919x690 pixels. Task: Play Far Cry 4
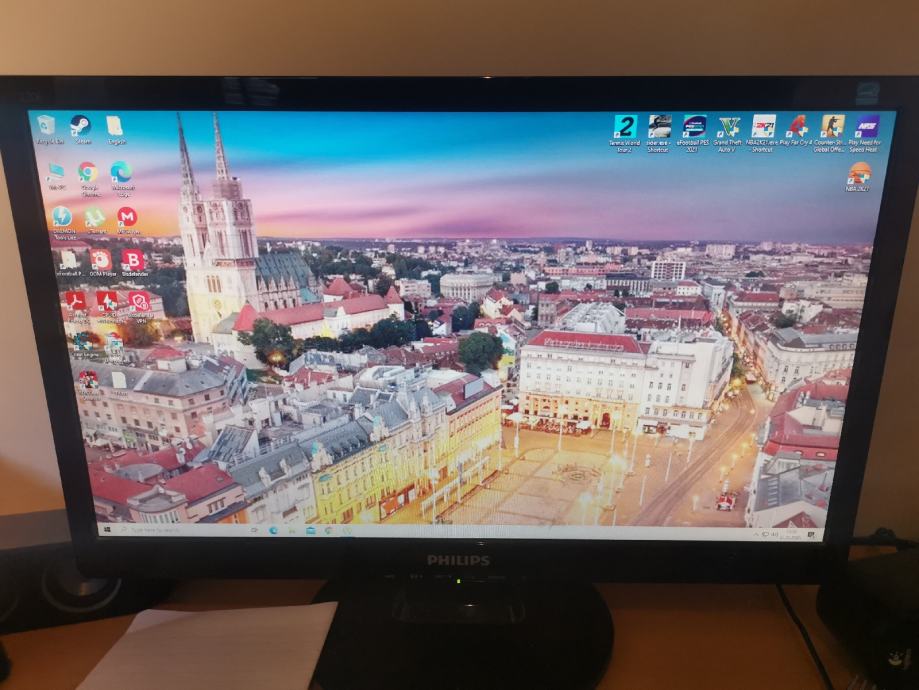(x=799, y=126)
